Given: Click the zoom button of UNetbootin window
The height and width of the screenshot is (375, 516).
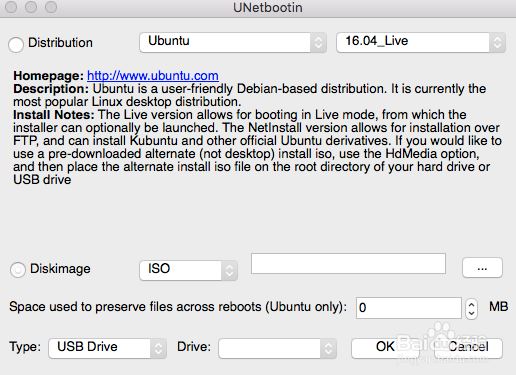Looking at the screenshot, I should [51, 7].
